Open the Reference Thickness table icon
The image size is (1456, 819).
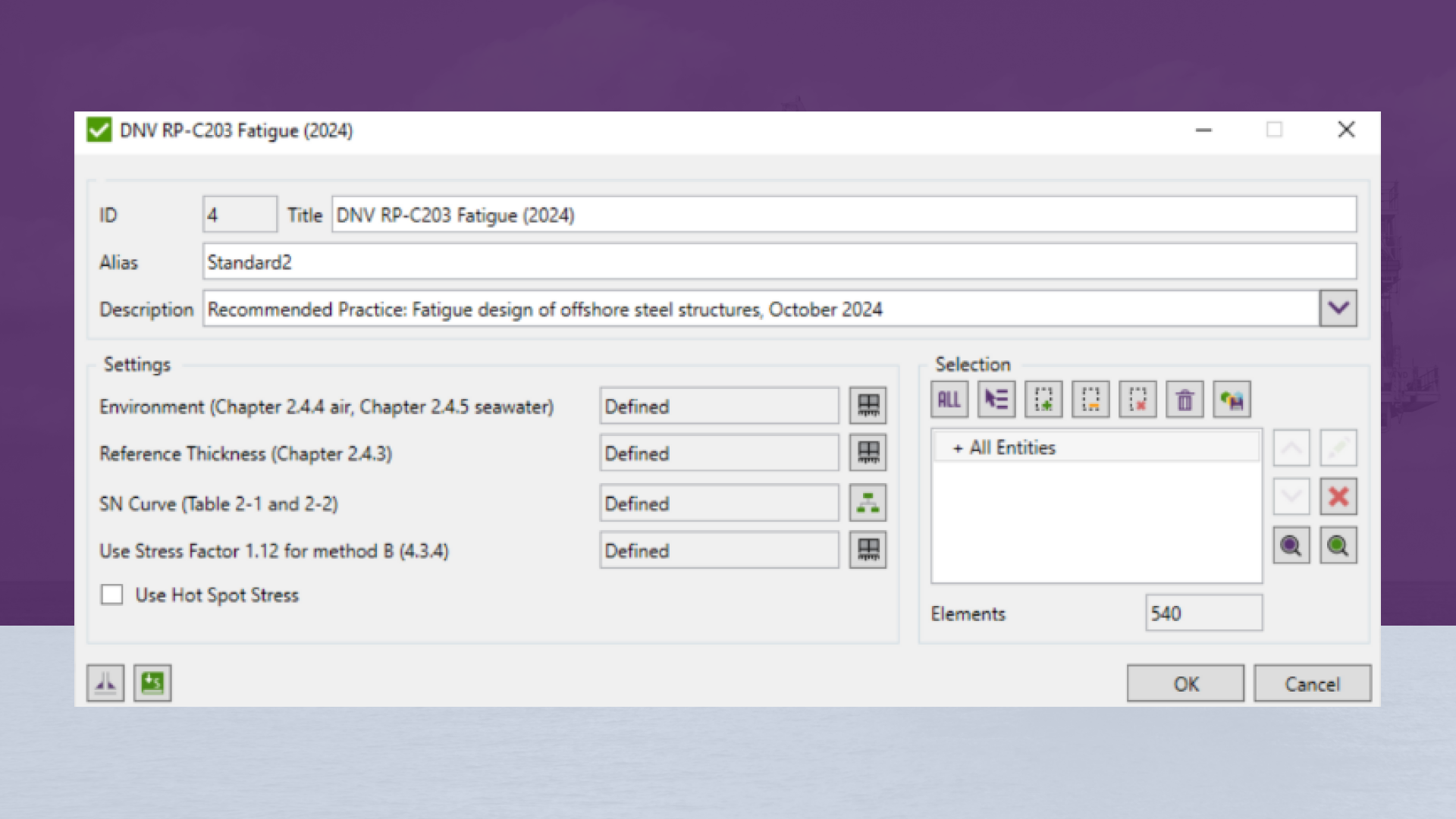[x=868, y=453]
